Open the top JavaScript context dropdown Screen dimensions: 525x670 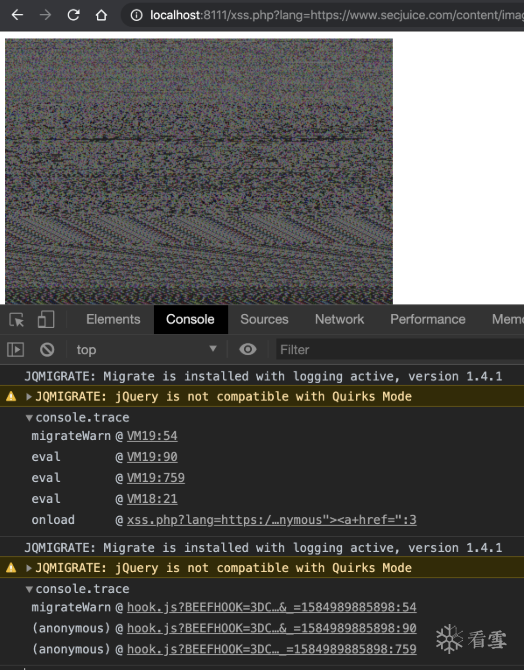[147, 350]
